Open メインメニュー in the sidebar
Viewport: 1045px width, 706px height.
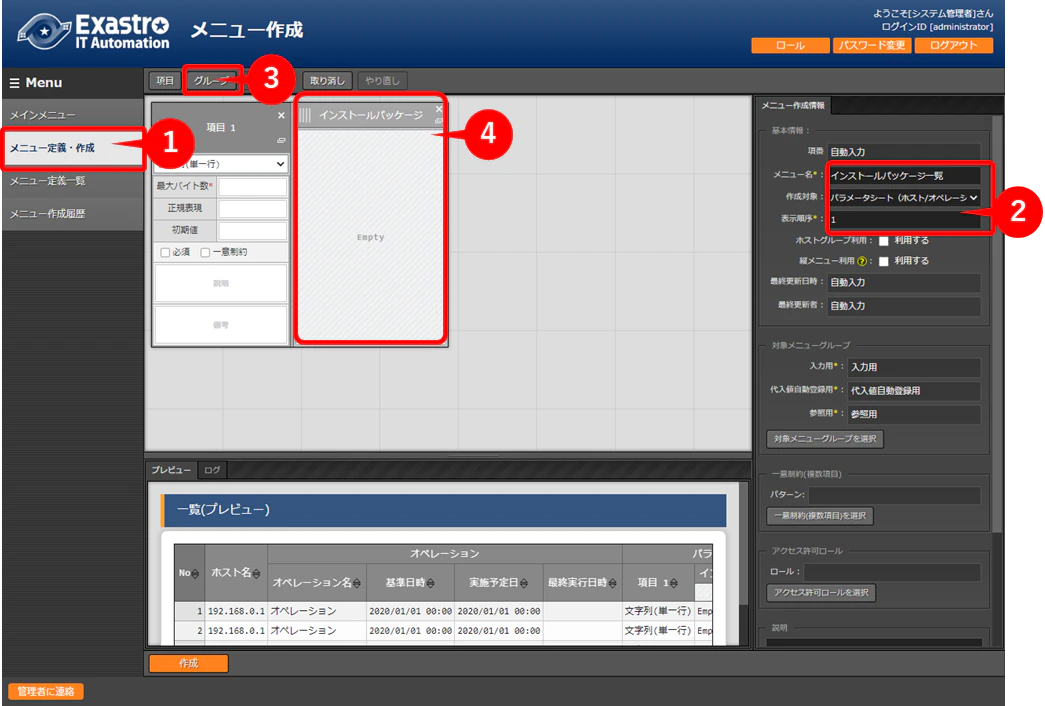point(73,115)
